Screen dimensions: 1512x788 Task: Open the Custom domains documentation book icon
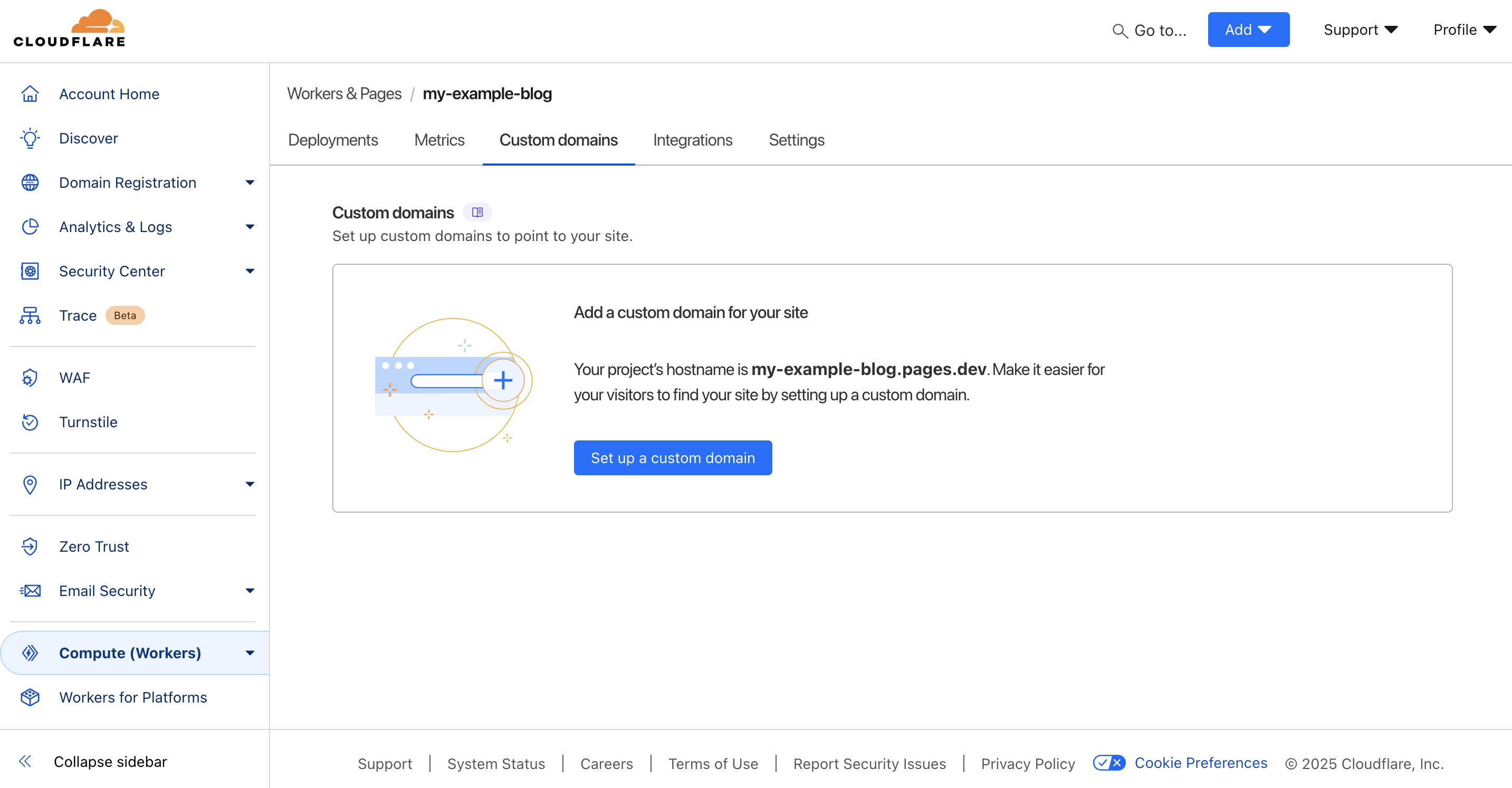(477, 213)
